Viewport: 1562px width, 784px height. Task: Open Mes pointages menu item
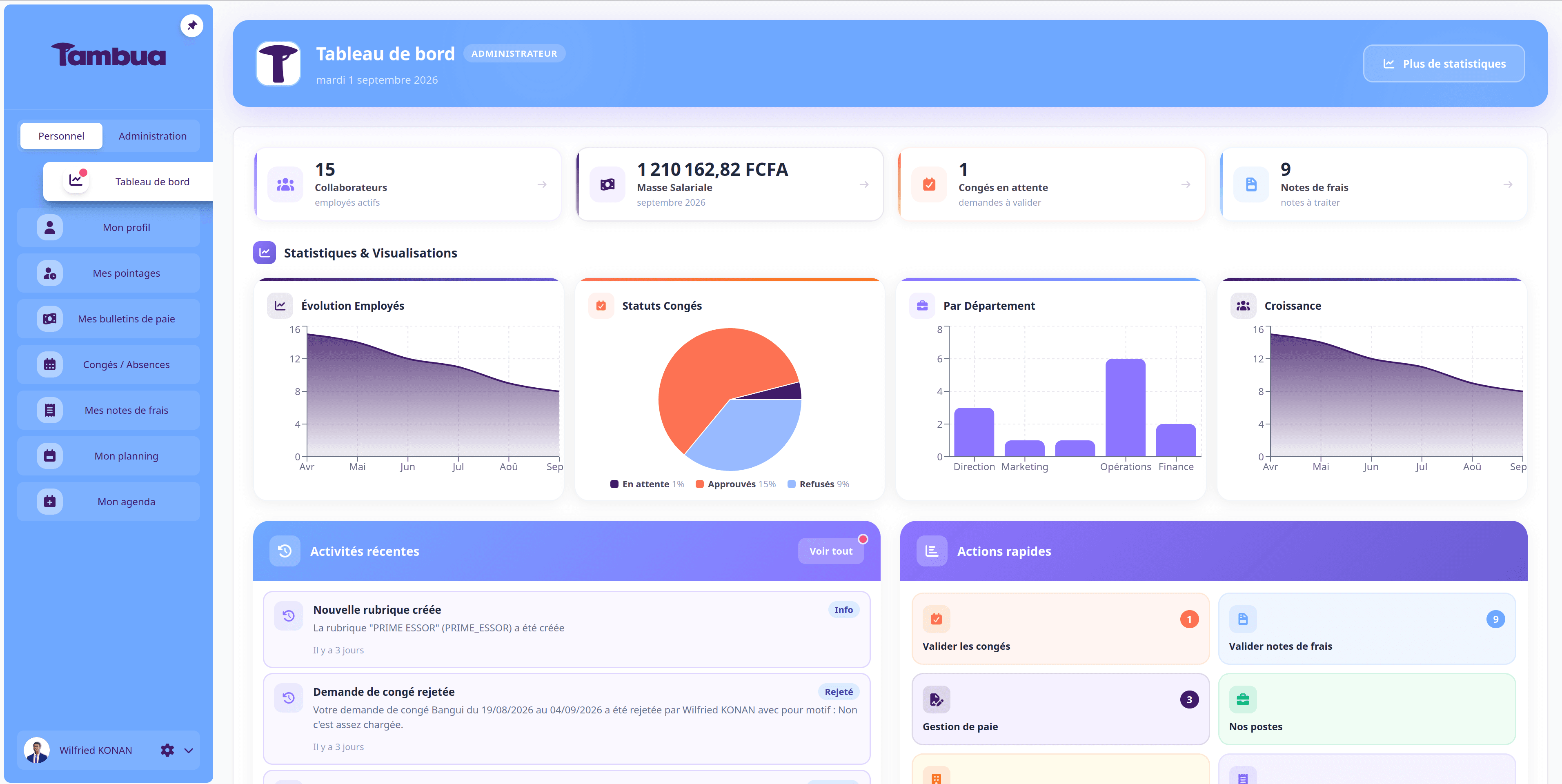[109, 273]
